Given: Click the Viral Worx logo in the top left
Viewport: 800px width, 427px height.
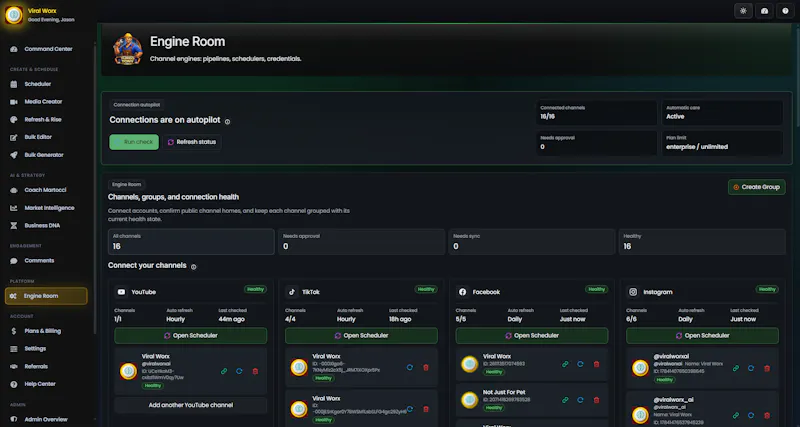Looking at the screenshot, I should point(14,15).
